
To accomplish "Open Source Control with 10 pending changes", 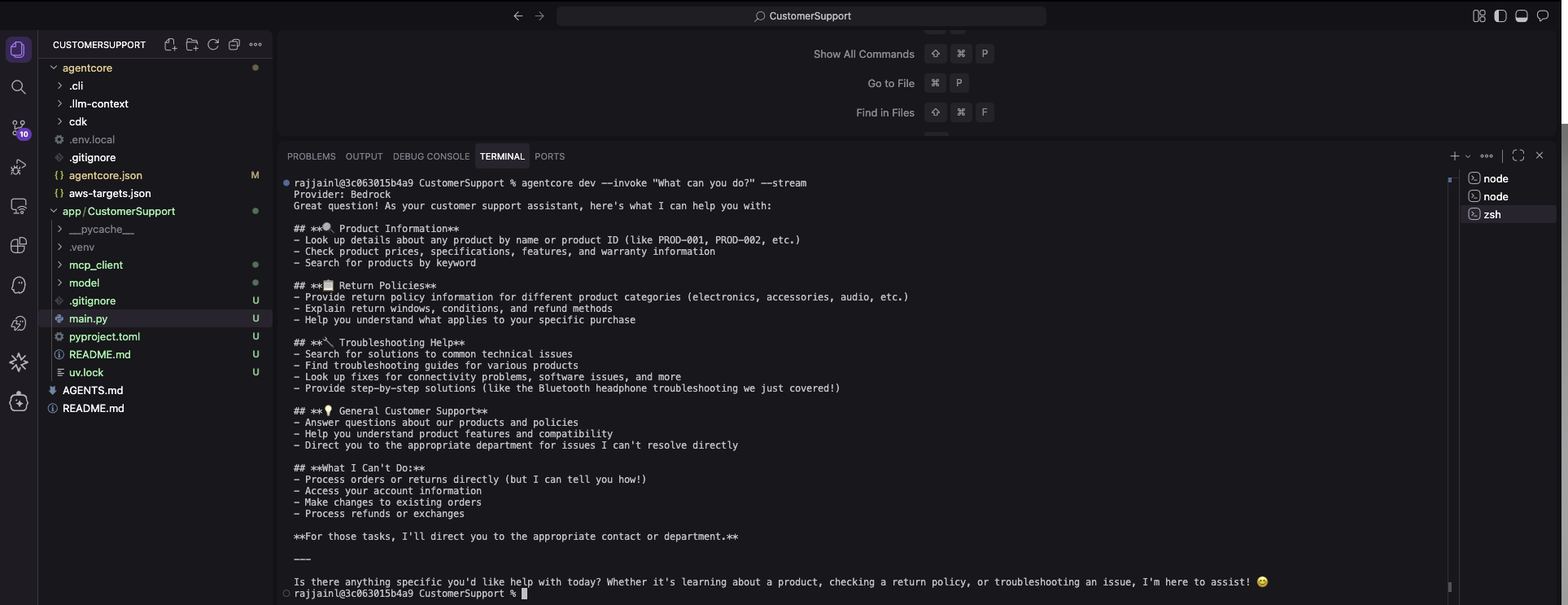I will point(19,128).
